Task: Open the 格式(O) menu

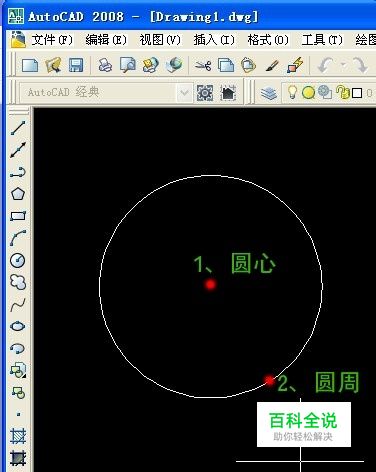Action: click(268, 40)
